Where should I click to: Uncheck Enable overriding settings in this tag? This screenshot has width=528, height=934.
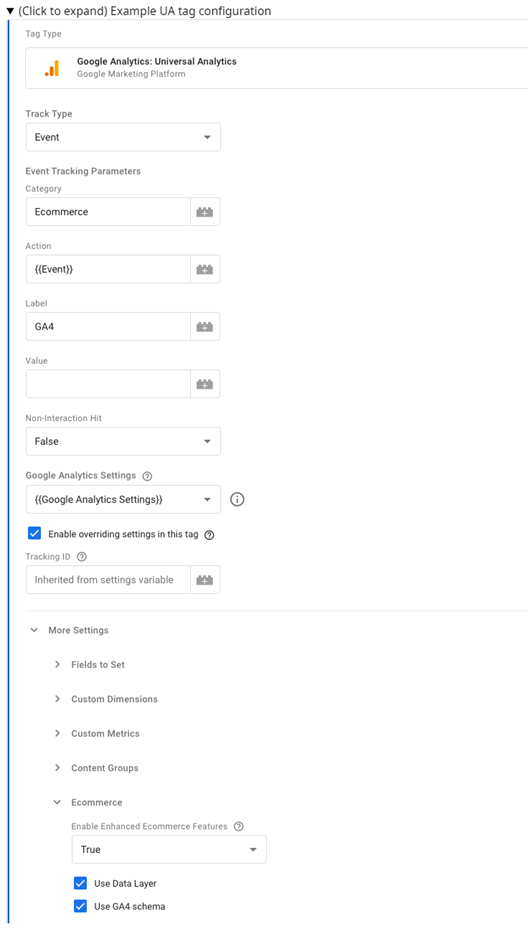(x=35, y=533)
